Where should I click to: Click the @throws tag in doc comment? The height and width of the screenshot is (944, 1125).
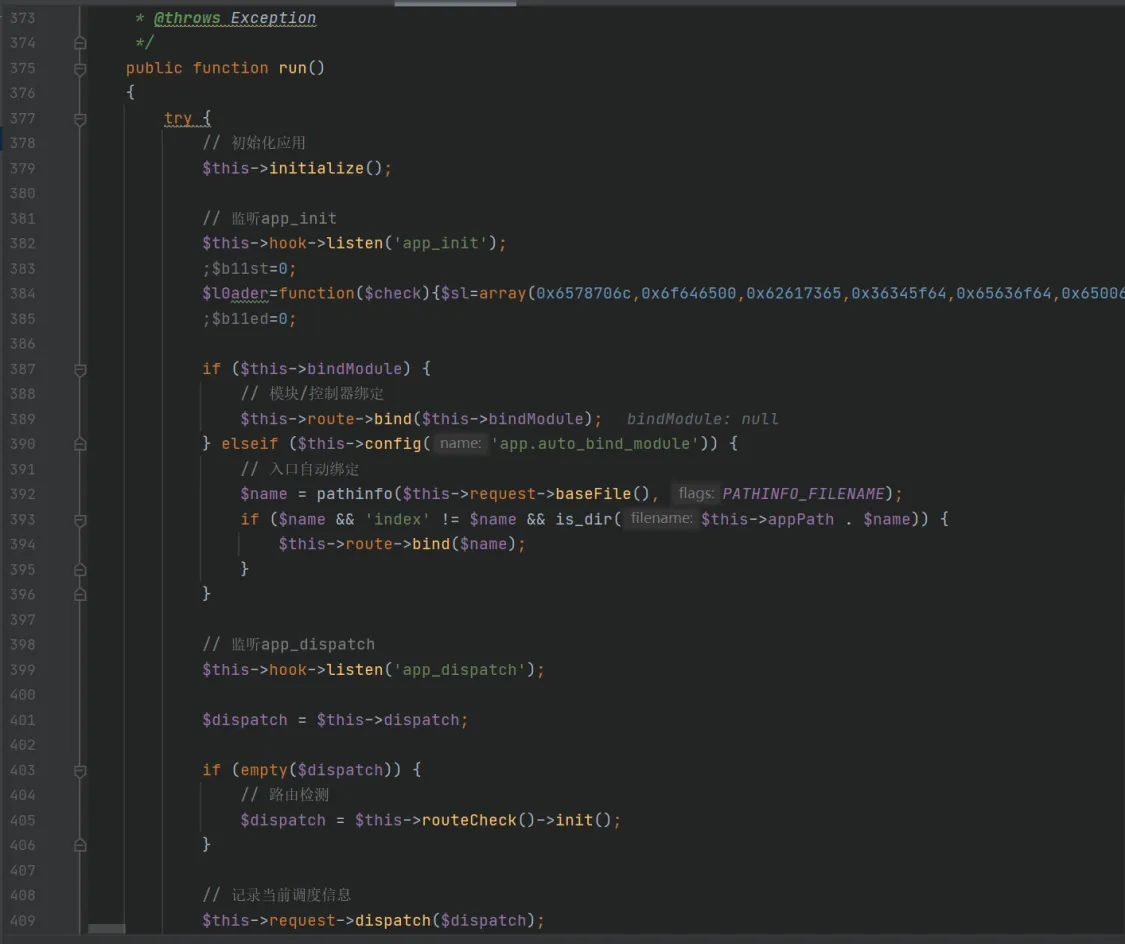187,18
